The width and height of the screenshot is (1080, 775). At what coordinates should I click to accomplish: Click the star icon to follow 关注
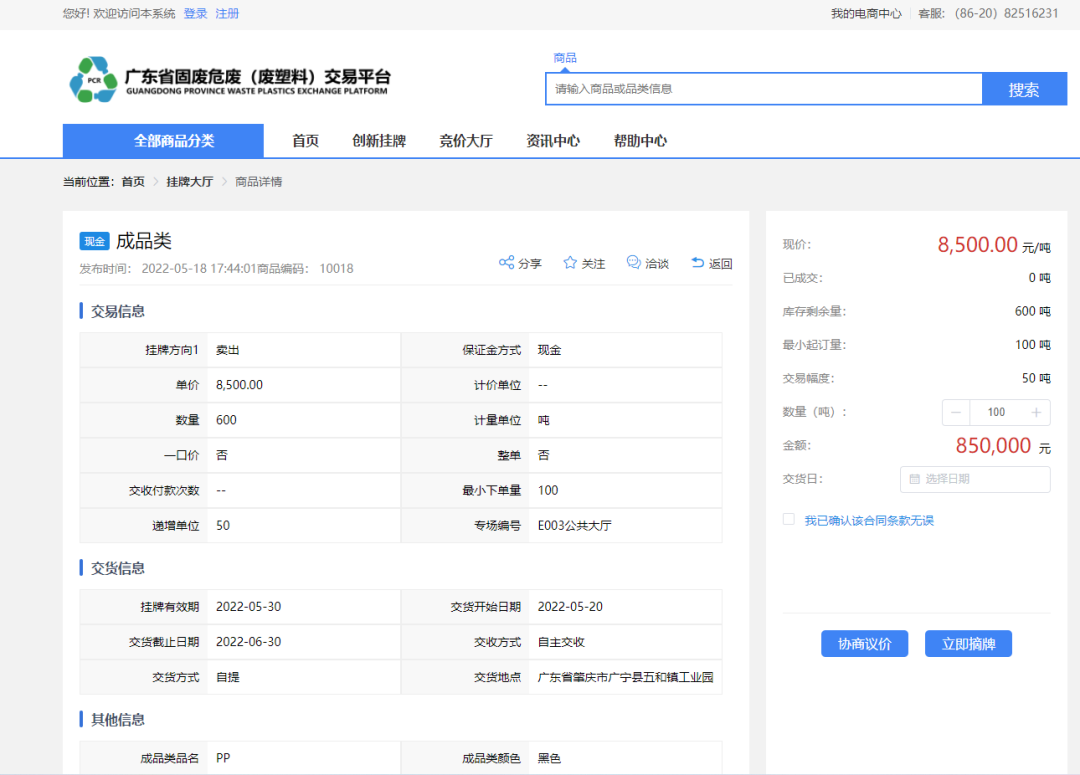click(x=570, y=262)
